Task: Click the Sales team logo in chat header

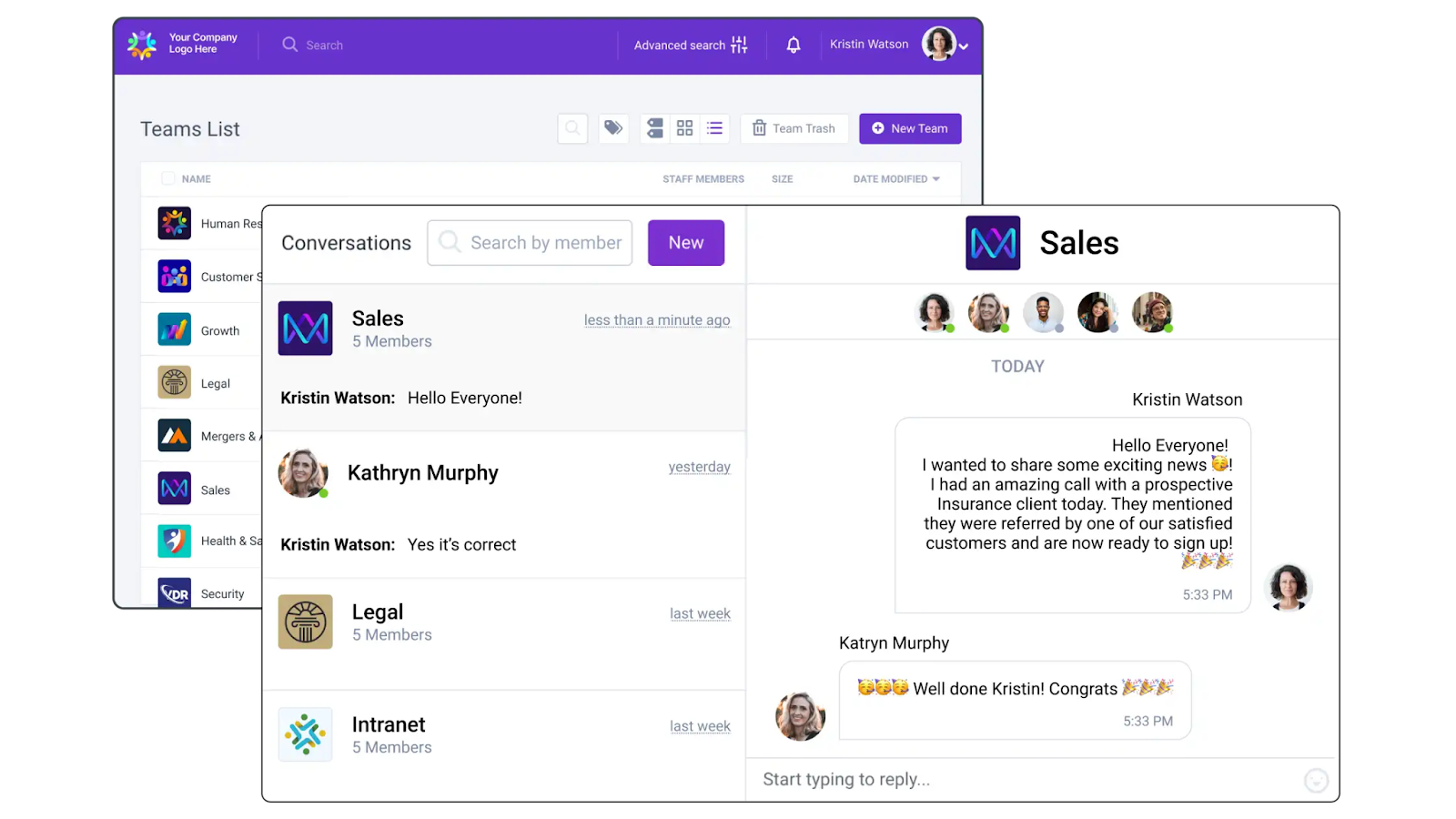Action: tap(992, 243)
